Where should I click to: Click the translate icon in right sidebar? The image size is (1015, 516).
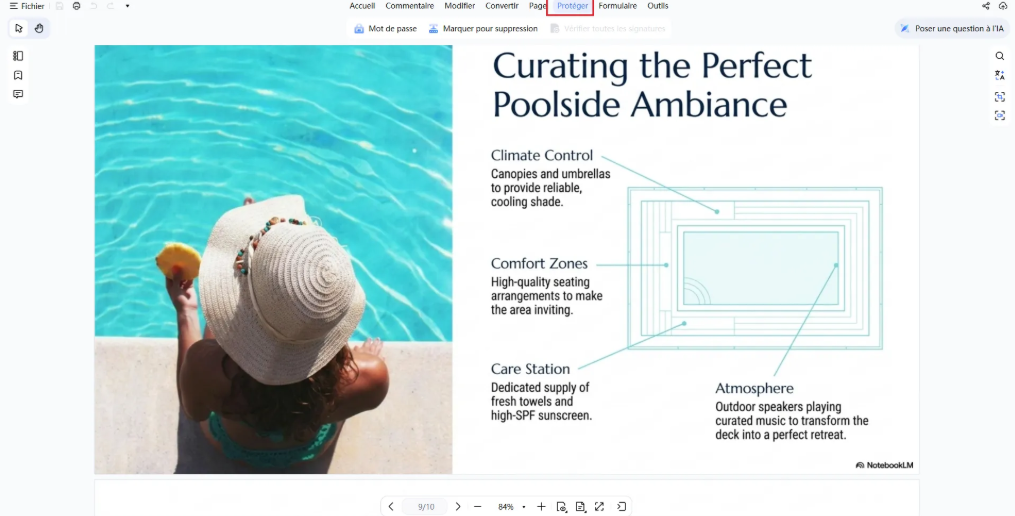(999, 76)
